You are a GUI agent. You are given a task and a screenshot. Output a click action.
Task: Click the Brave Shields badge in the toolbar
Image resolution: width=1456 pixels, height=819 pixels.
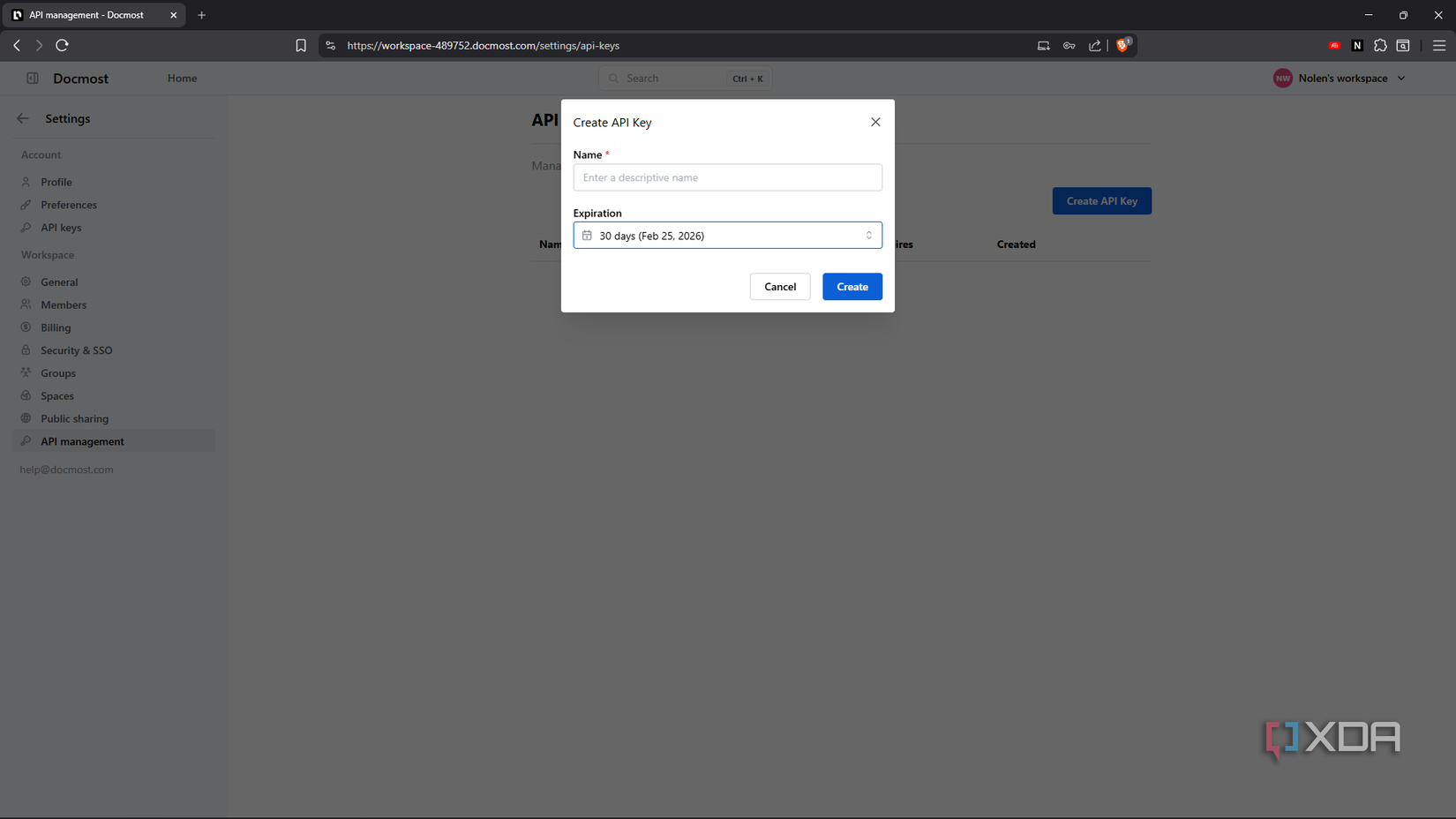coord(1122,45)
